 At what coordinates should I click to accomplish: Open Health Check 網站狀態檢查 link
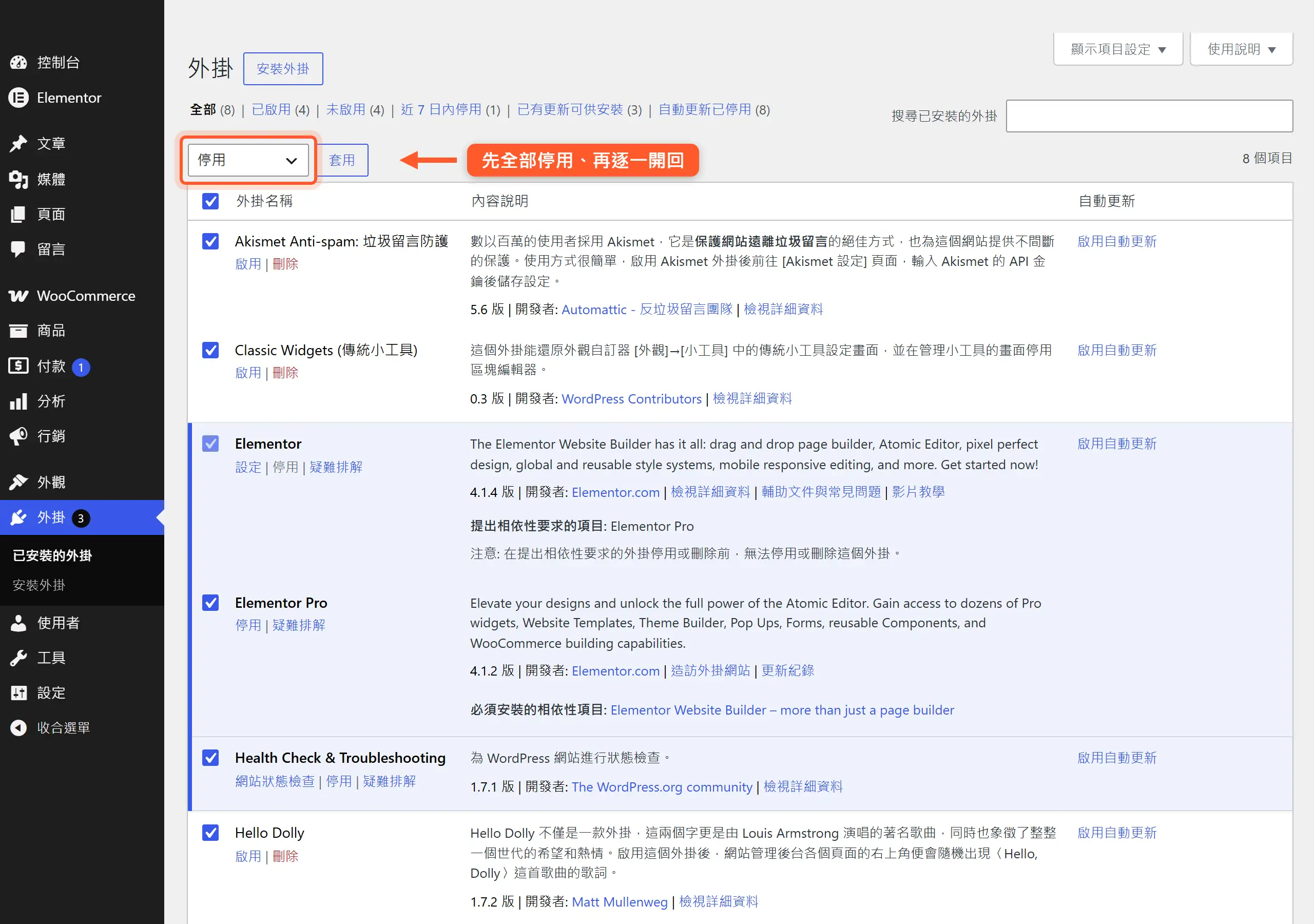pos(275,781)
